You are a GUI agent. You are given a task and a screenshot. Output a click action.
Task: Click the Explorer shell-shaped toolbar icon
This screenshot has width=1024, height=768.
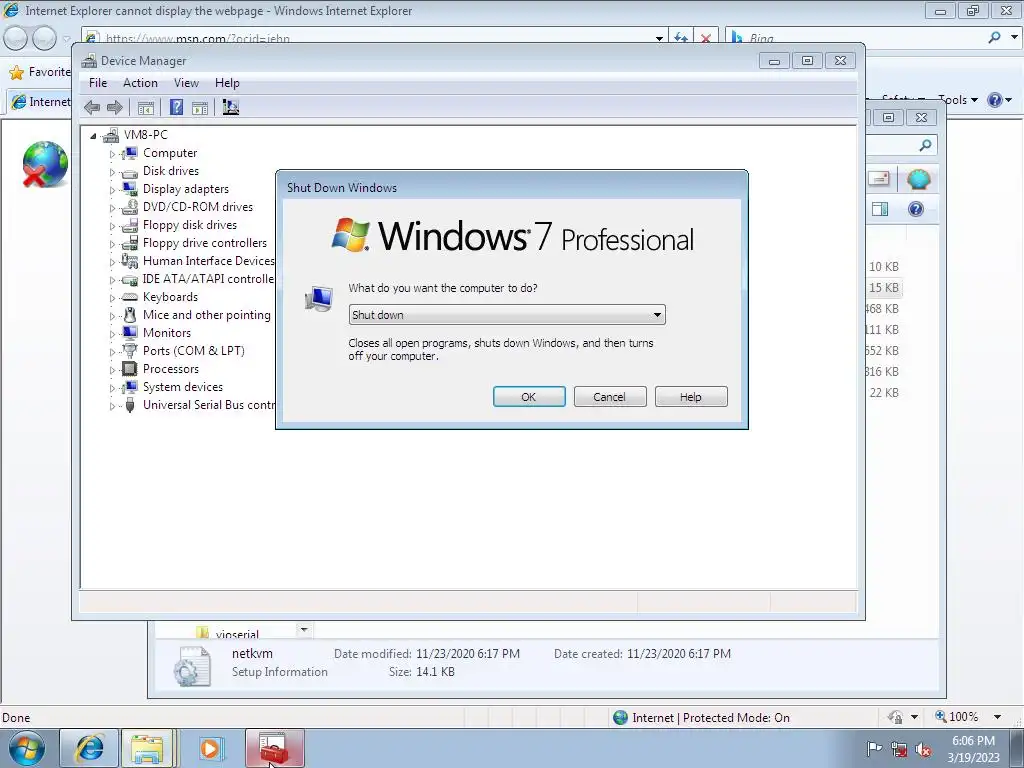click(918, 179)
